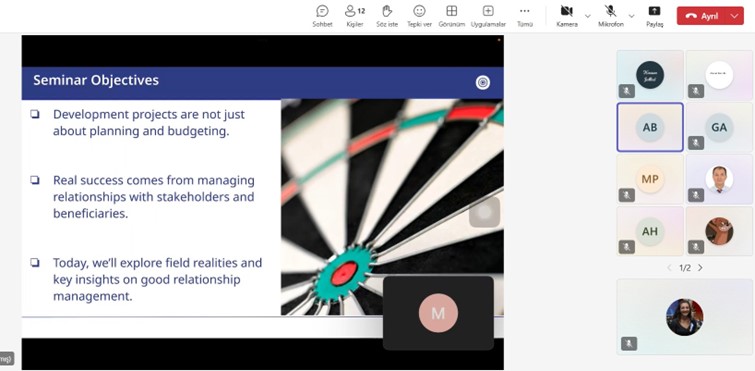Click the 1/2 page indicator
This screenshot has height=371, width=755.
(685, 268)
